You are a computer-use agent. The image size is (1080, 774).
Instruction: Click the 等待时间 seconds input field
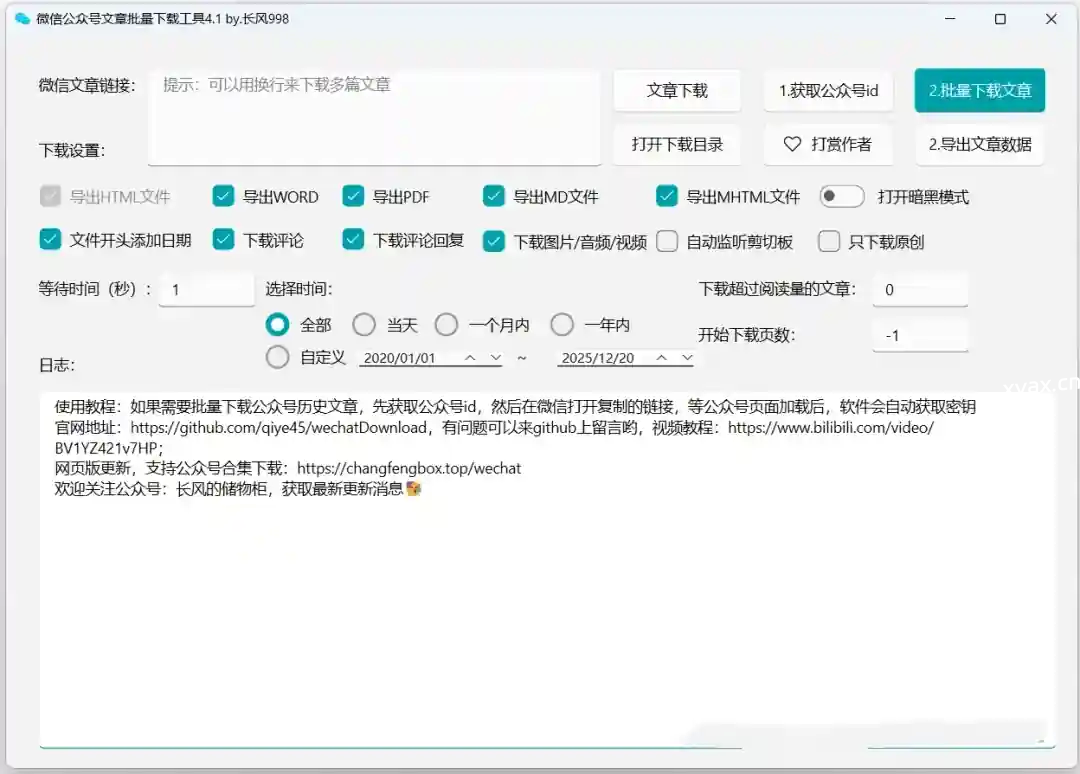(206, 290)
